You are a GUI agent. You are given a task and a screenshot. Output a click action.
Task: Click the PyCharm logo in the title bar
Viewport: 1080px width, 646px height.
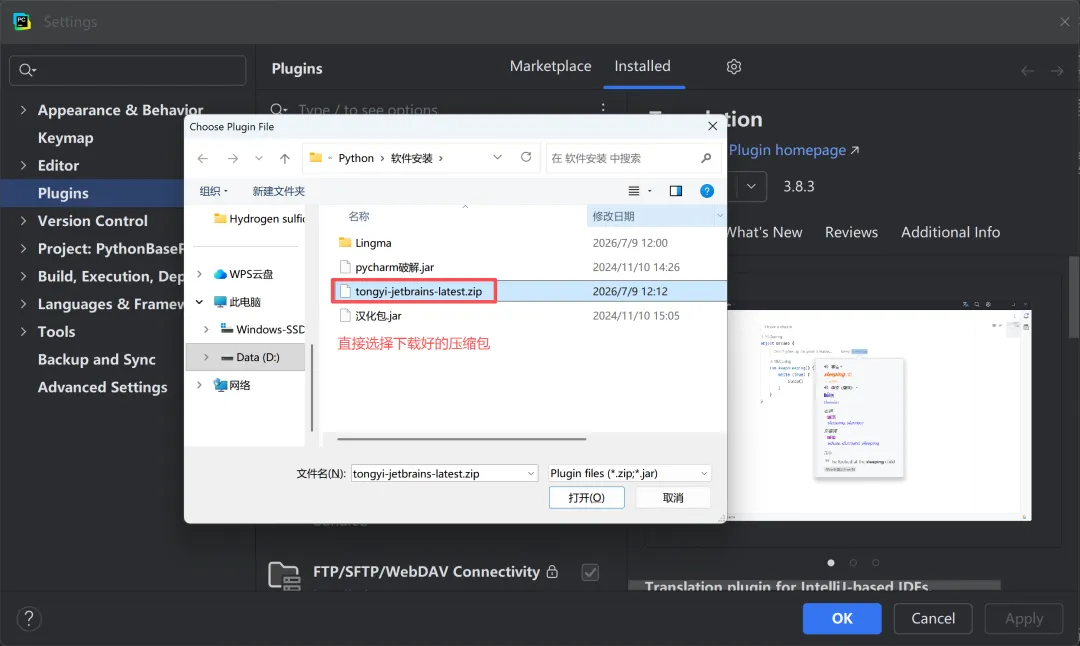click(21, 21)
